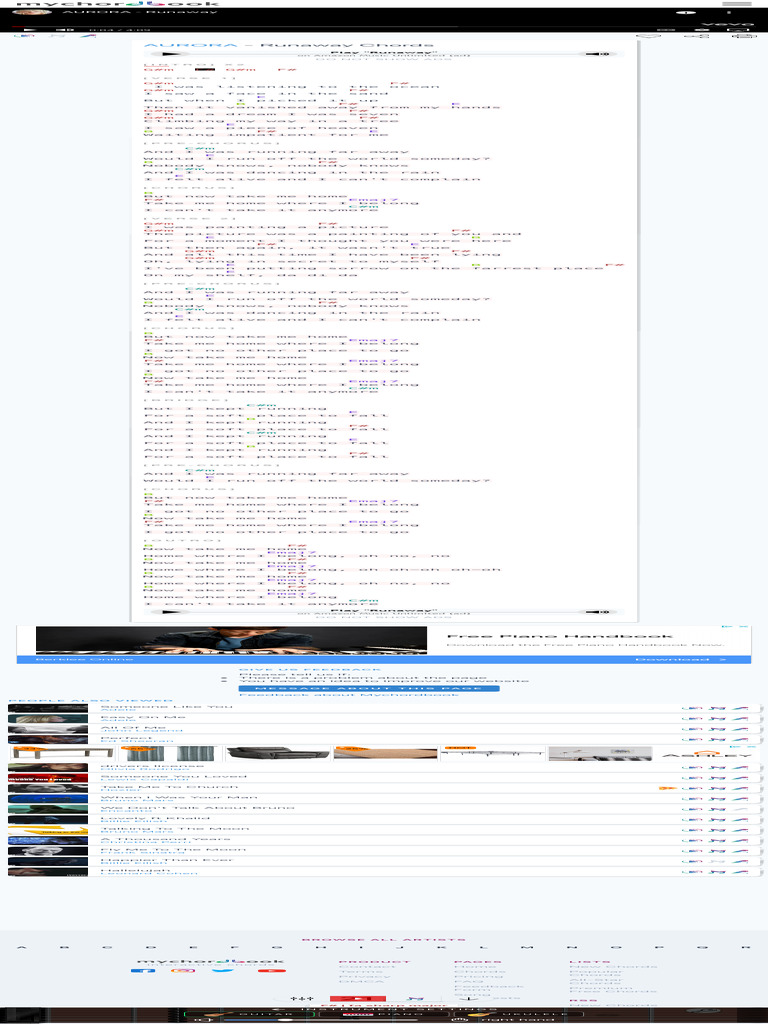Open the Twitter icon in footer
This screenshot has width=768, height=1024.
[223, 970]
